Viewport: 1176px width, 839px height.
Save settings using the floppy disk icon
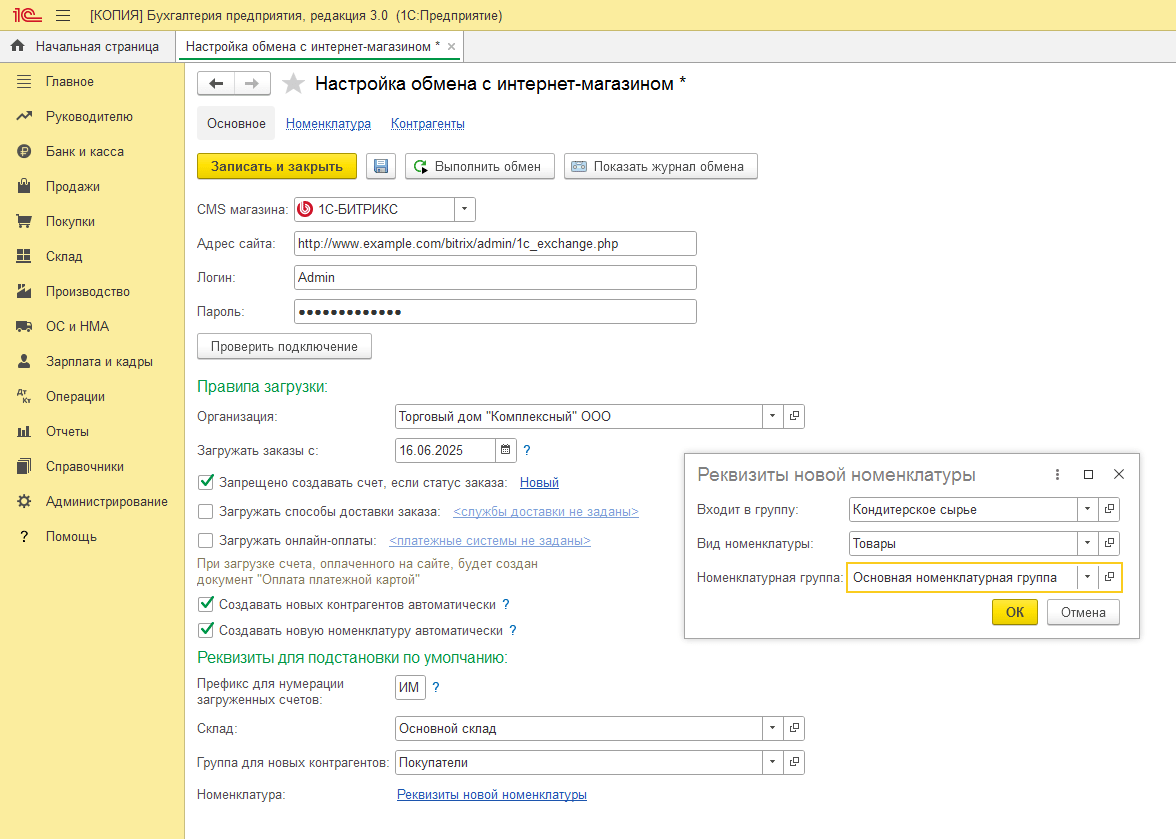pyautogui.click(x=381, y=166)
